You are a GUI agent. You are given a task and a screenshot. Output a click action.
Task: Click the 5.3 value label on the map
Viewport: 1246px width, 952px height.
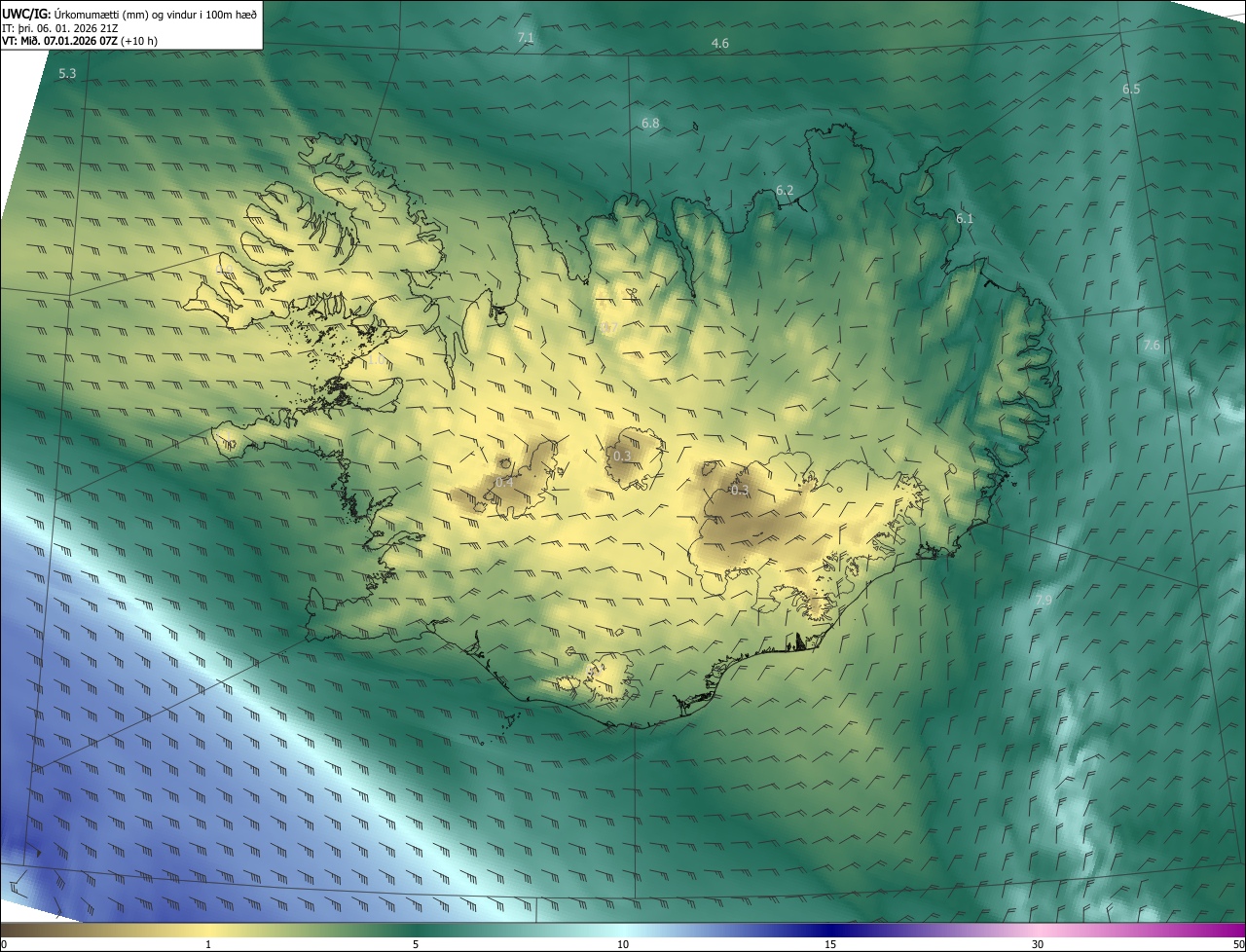tap(67, 74)
